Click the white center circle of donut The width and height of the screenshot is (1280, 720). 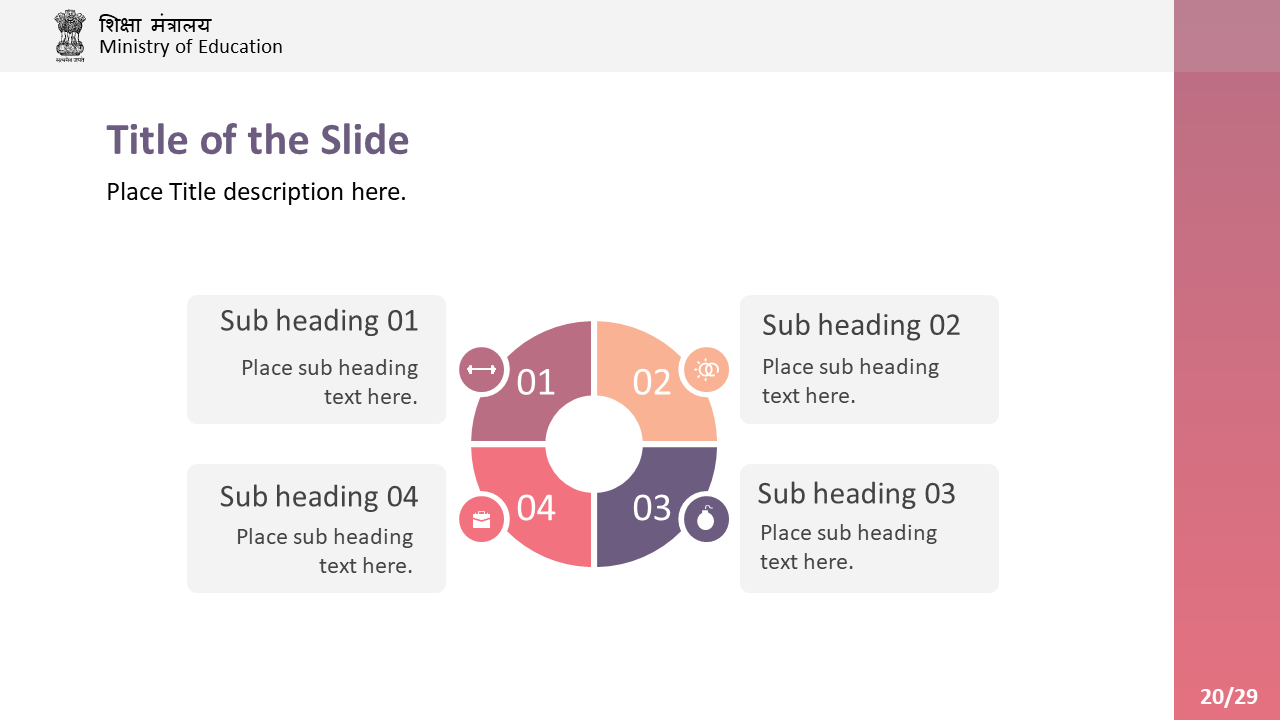(x=594, y=444)
